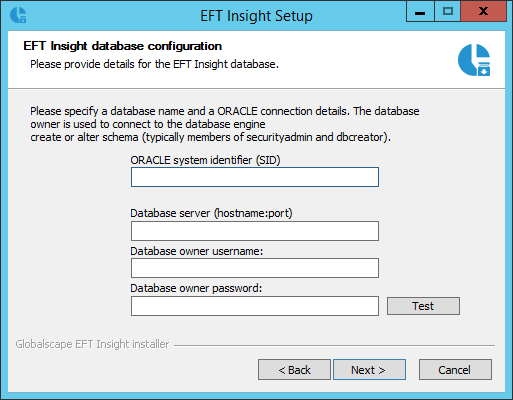The width and height of the screenshot is (513, 400).
Task: Maximize the EFT Insight Setup window
Action: pyautogui.click(x=447, y=12)
